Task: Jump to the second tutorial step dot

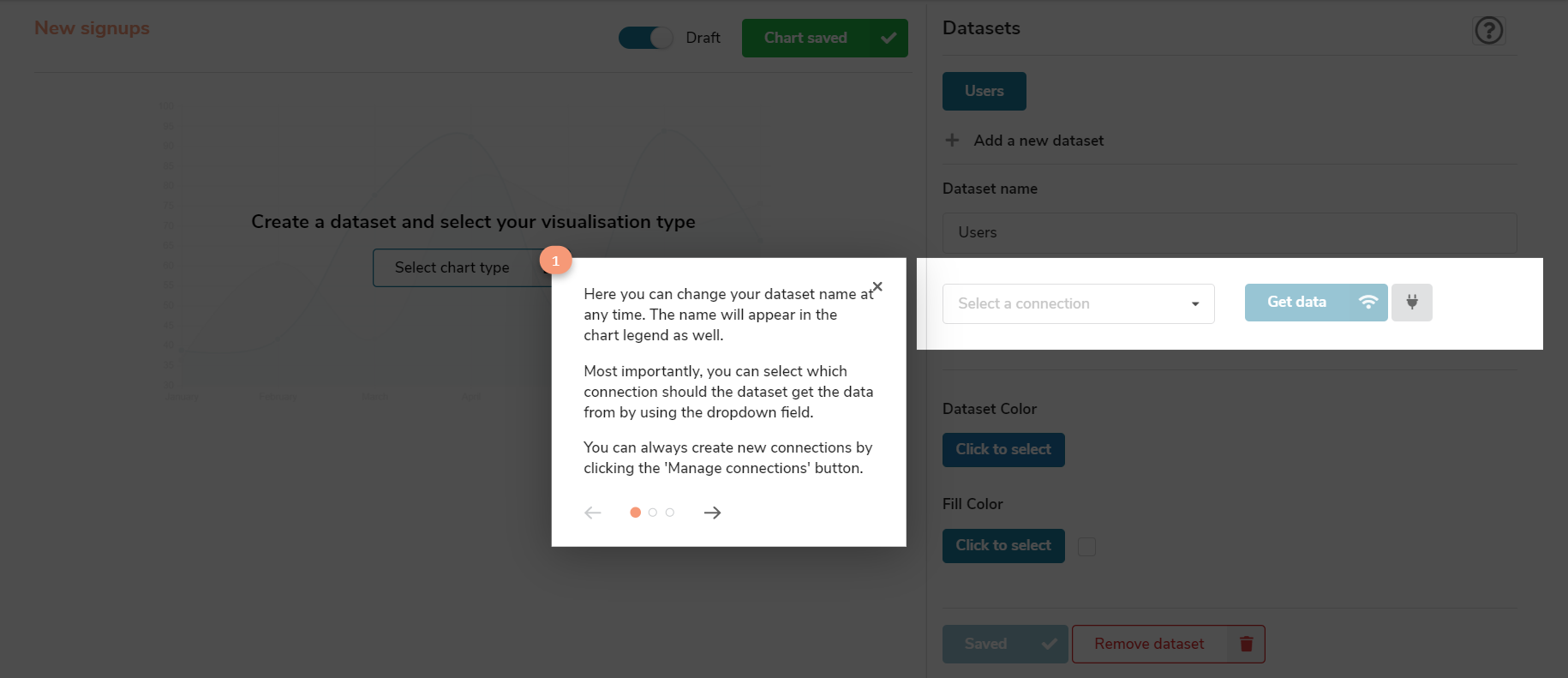Action: (x=653, y=513)
